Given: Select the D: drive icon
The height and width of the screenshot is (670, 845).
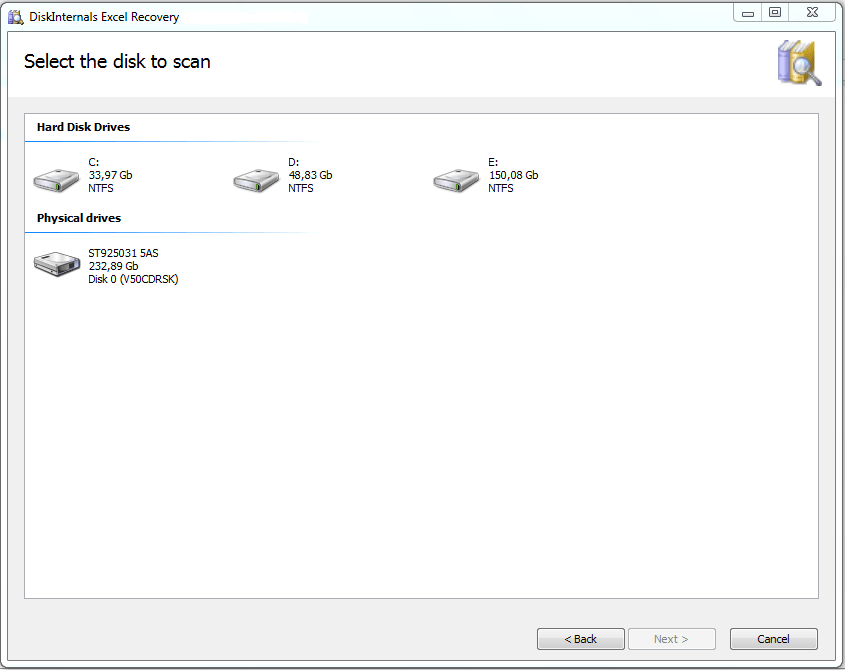Looking at the screenshot, I should 257,178.
